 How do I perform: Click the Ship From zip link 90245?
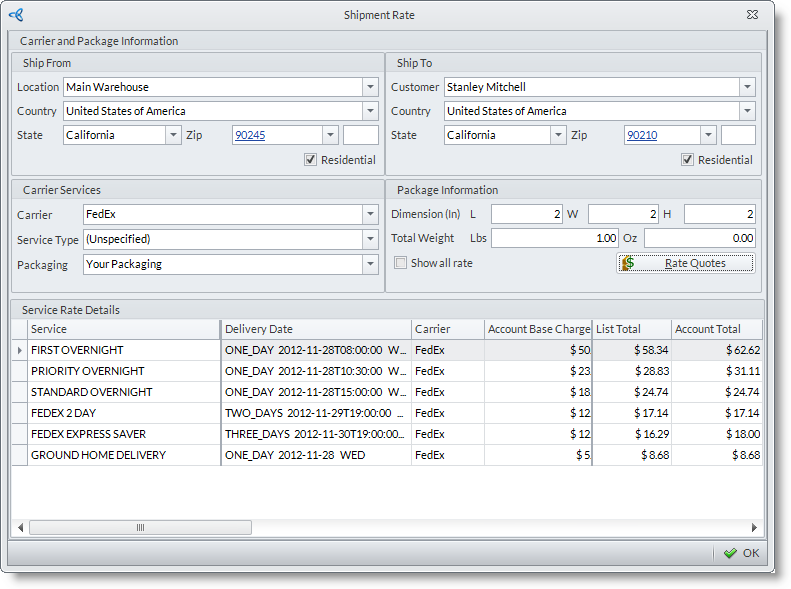click(249, 135)
